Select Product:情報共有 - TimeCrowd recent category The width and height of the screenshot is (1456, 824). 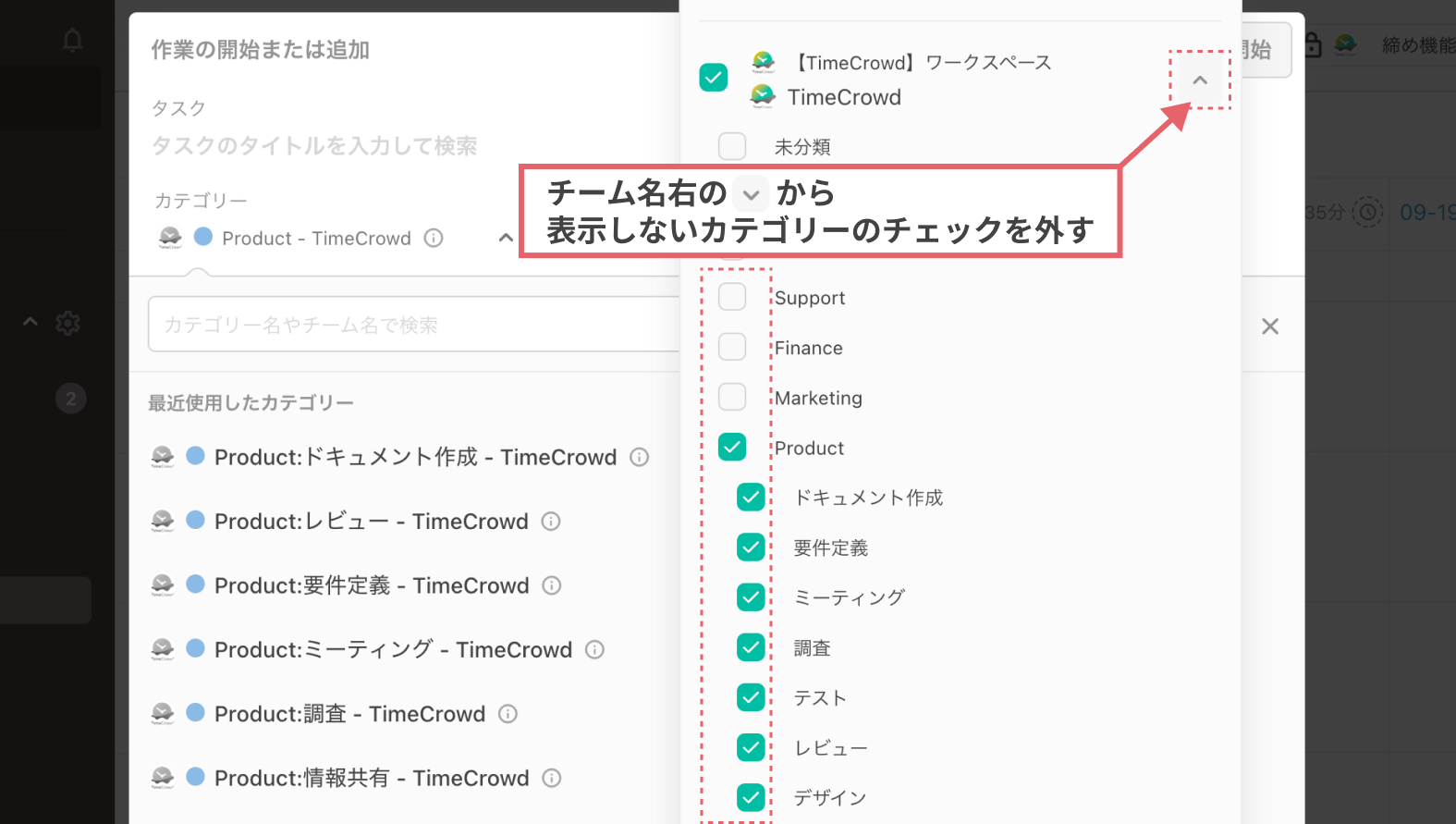372,778
